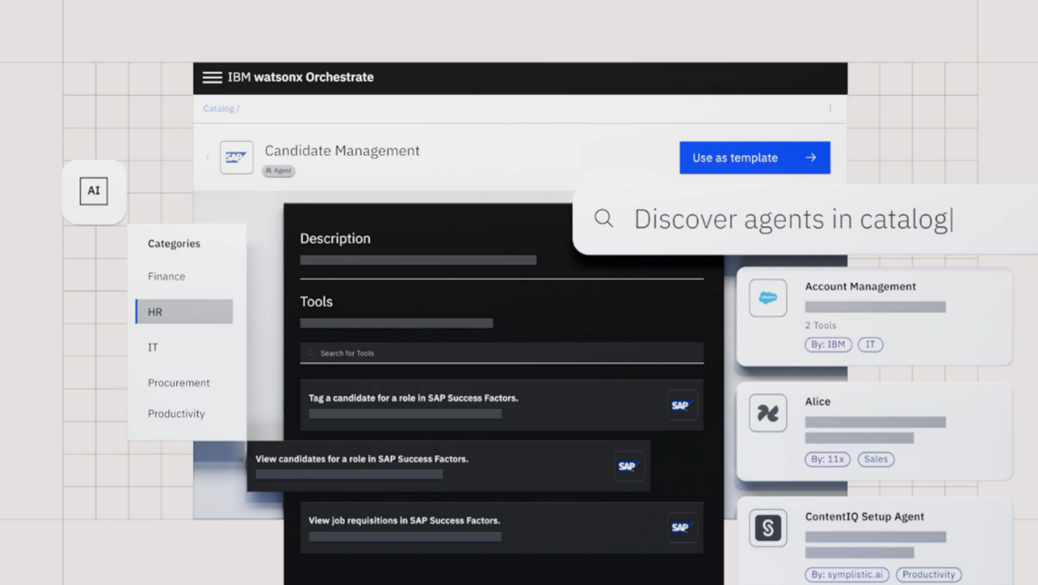Open the hamburger navigation menu

coord(212,77)
